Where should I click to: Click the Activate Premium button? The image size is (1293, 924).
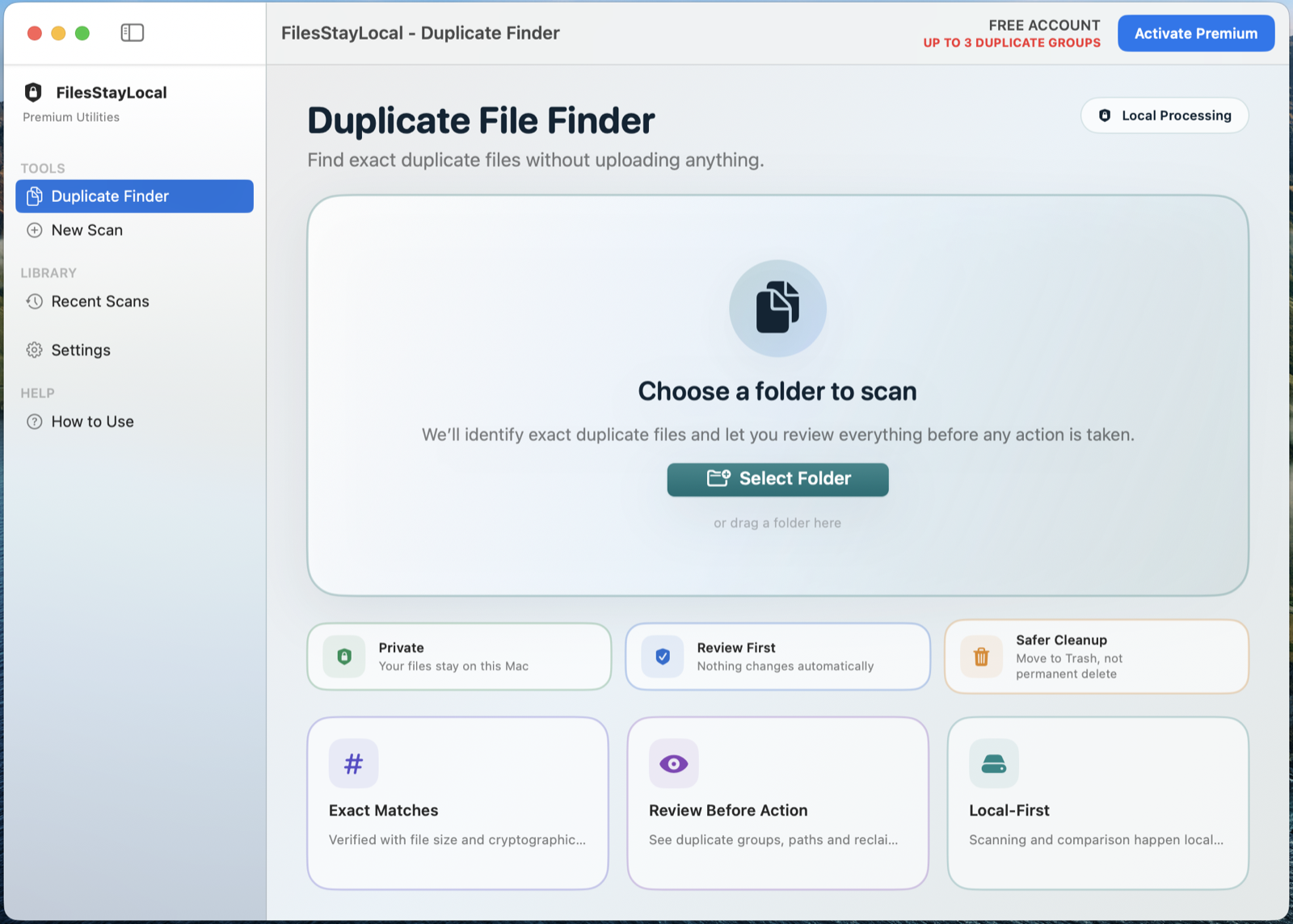pos(1196,33)
